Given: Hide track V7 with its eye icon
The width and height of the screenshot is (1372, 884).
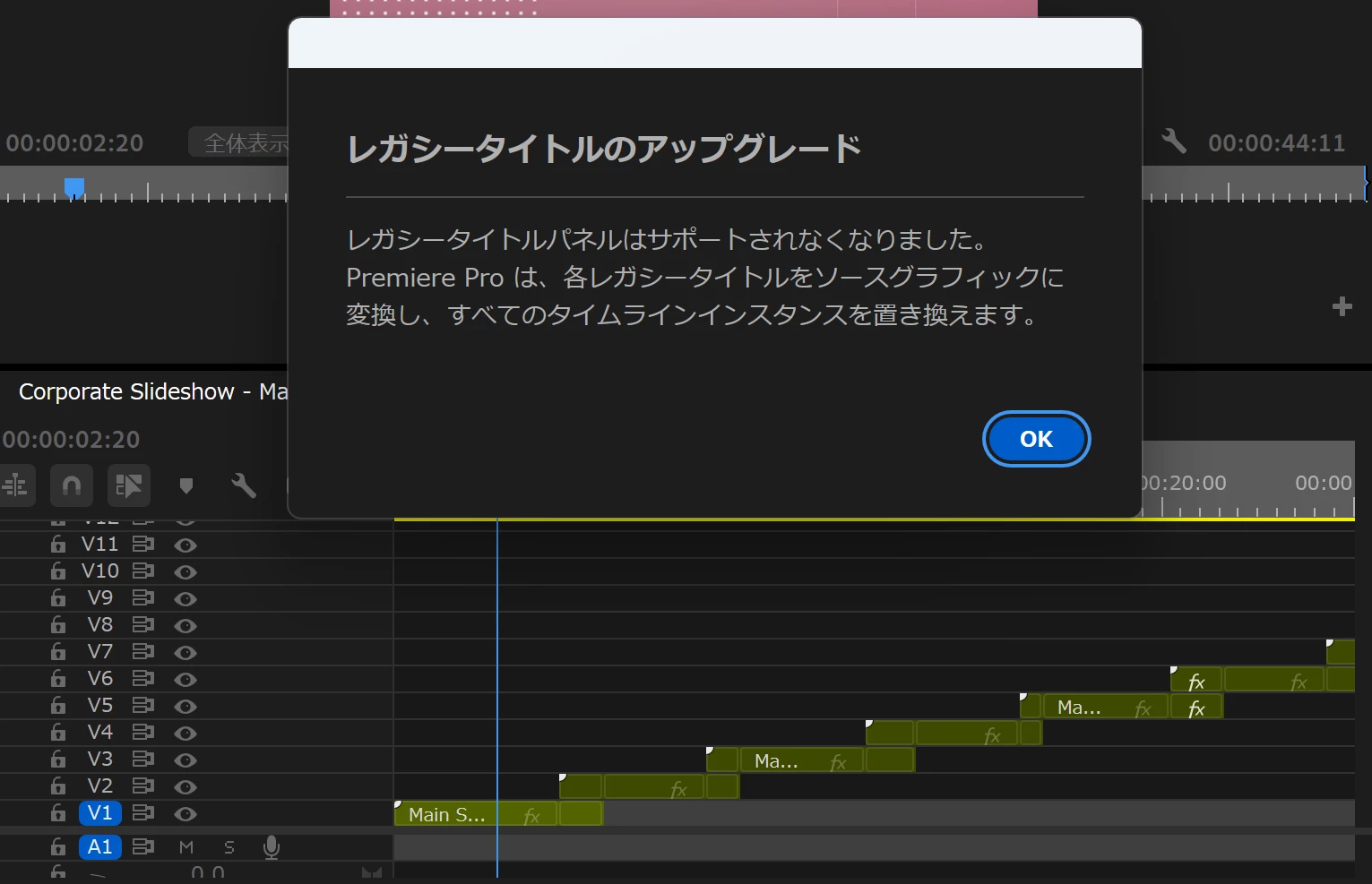Looking at the screenshot, I should click(186, 652).
